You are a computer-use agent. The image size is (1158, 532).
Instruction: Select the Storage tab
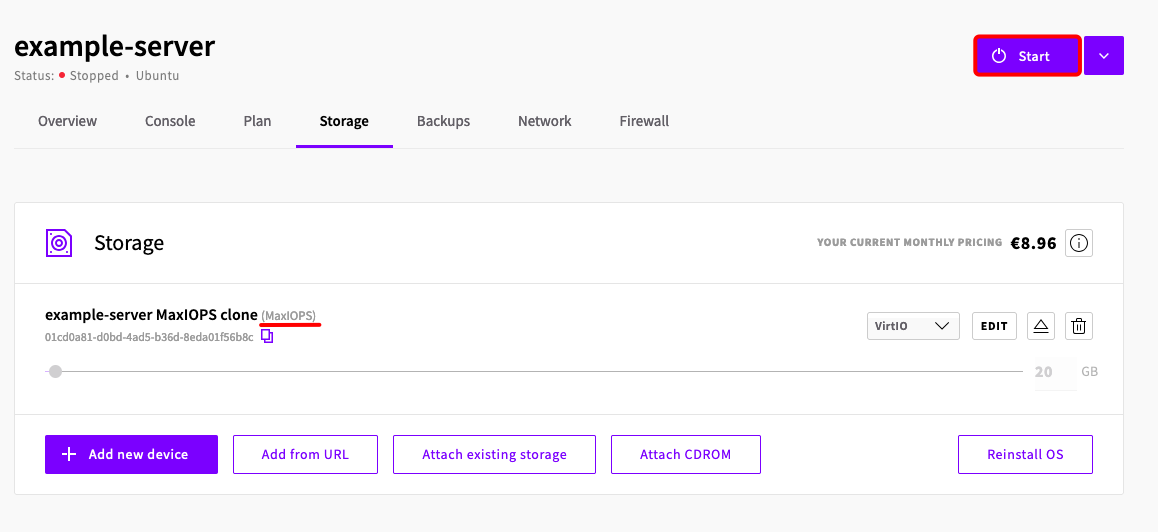[344, 121]
